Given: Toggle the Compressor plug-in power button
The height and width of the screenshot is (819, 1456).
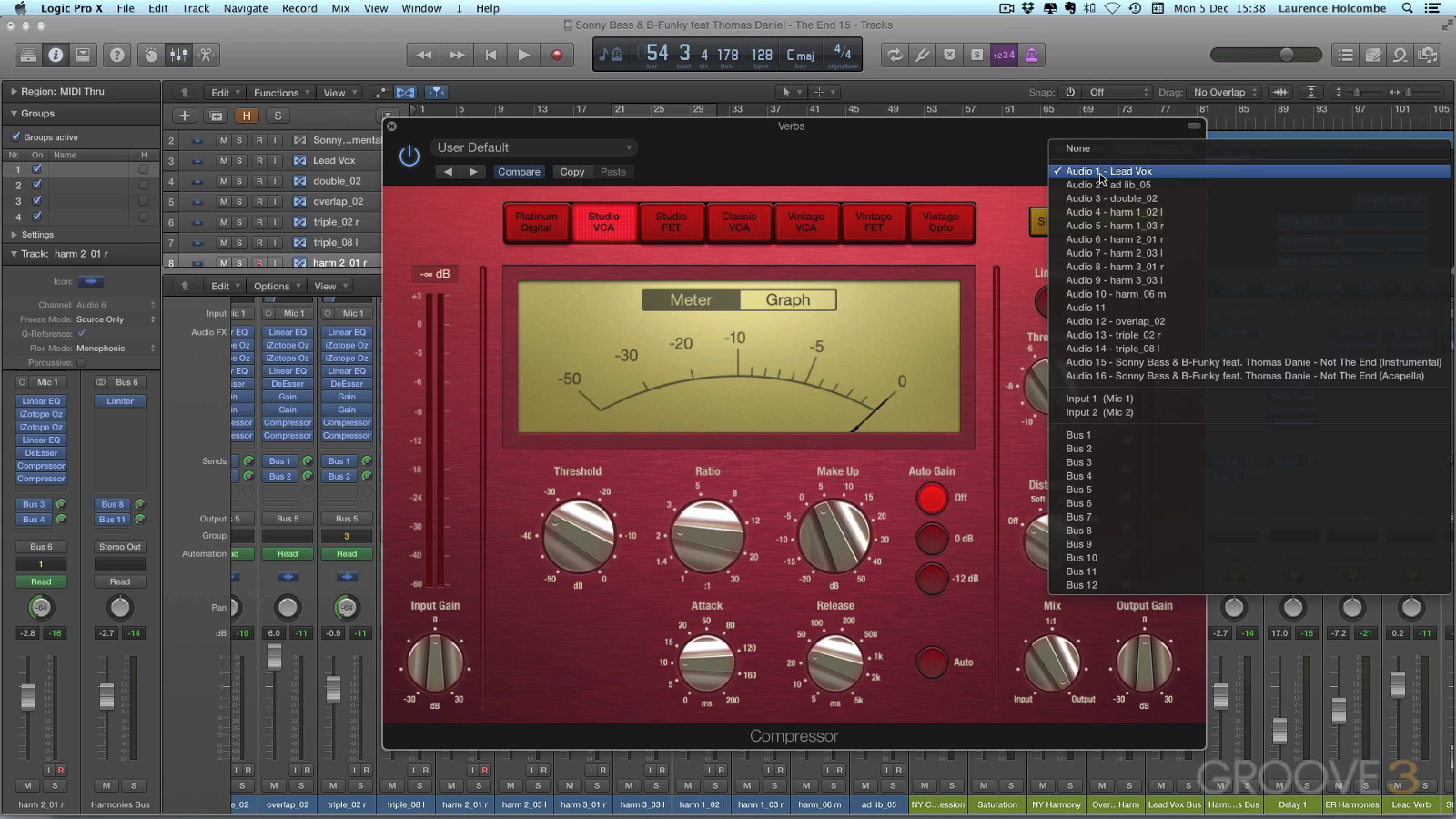Looking at the screenshot, I should (409, 157).
